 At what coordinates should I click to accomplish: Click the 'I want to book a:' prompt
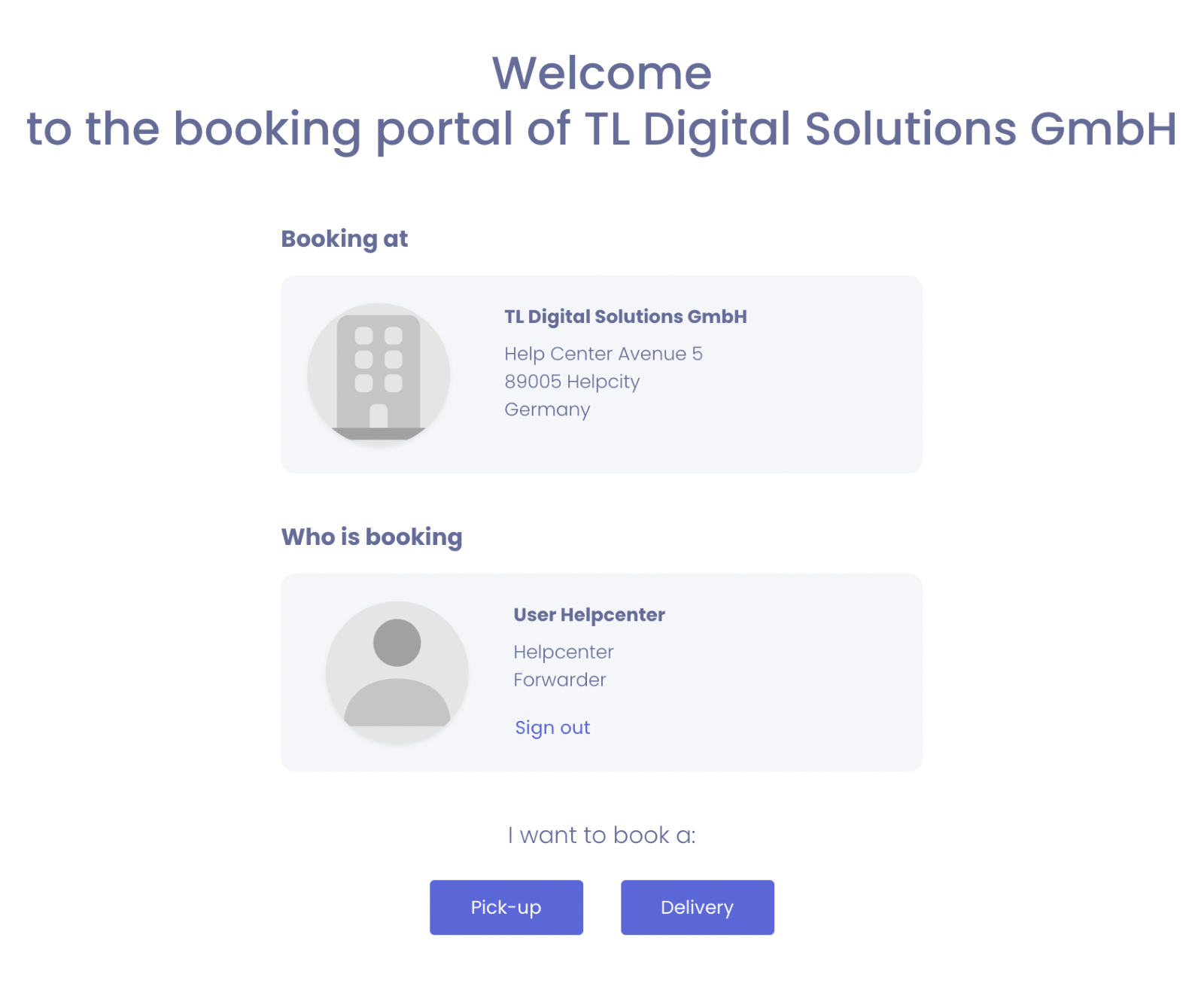click(601, 835)
